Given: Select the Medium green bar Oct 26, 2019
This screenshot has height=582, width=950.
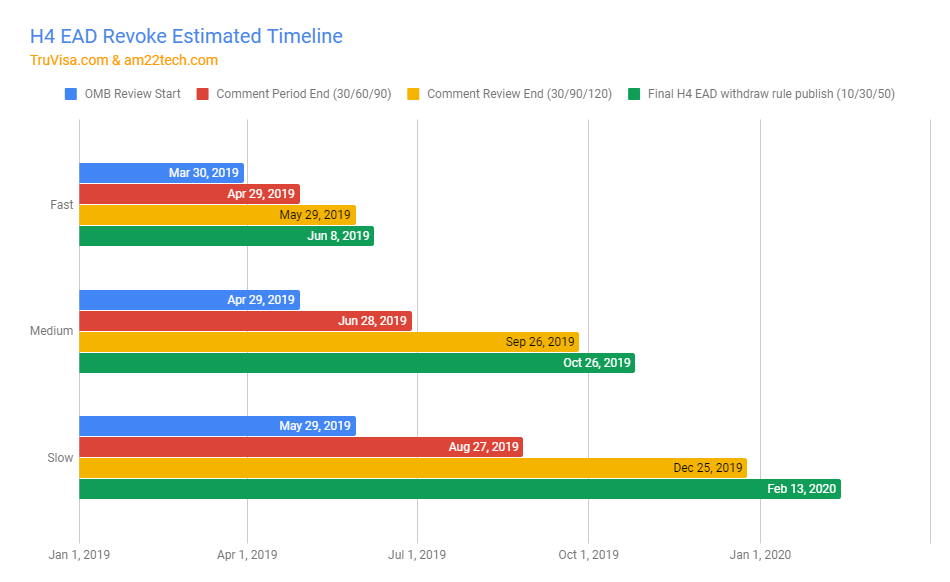Looking at the screenshot, I should 357,363.
